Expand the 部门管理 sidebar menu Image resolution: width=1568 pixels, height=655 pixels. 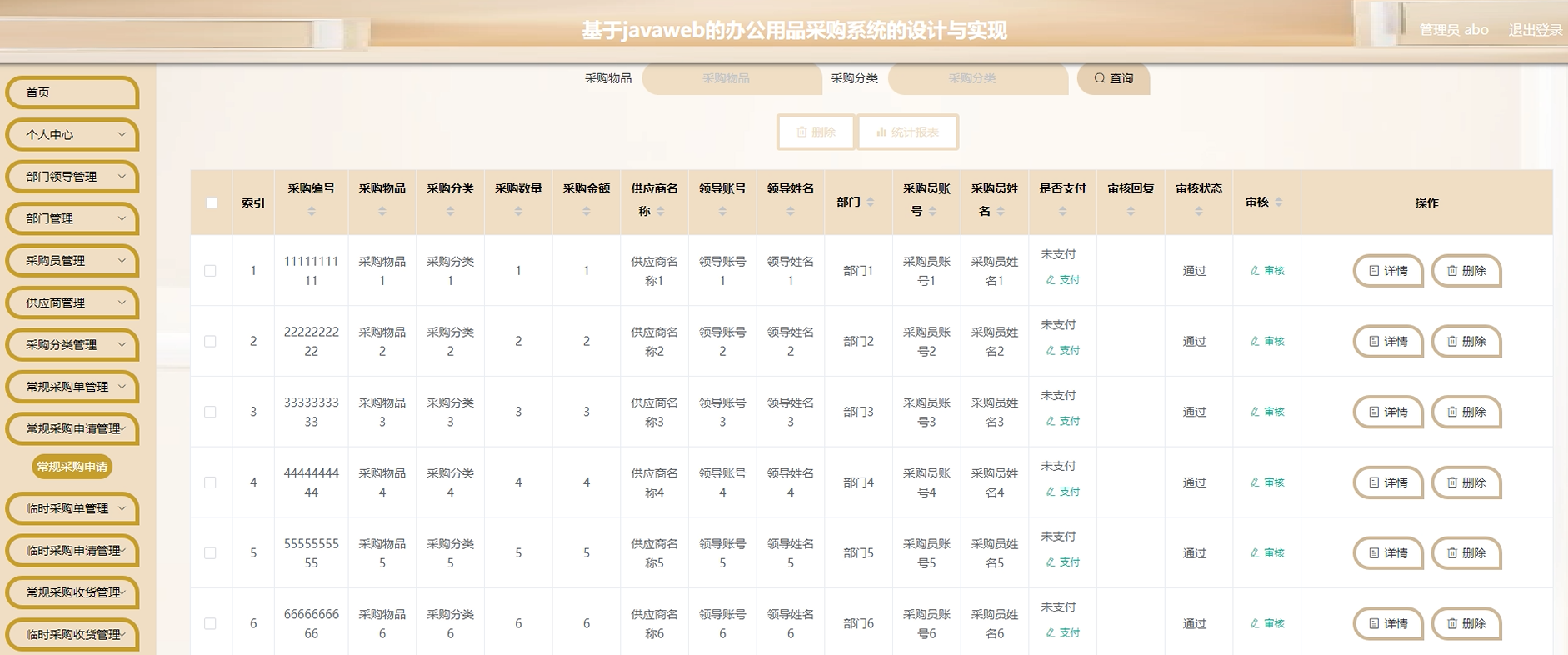72,218
